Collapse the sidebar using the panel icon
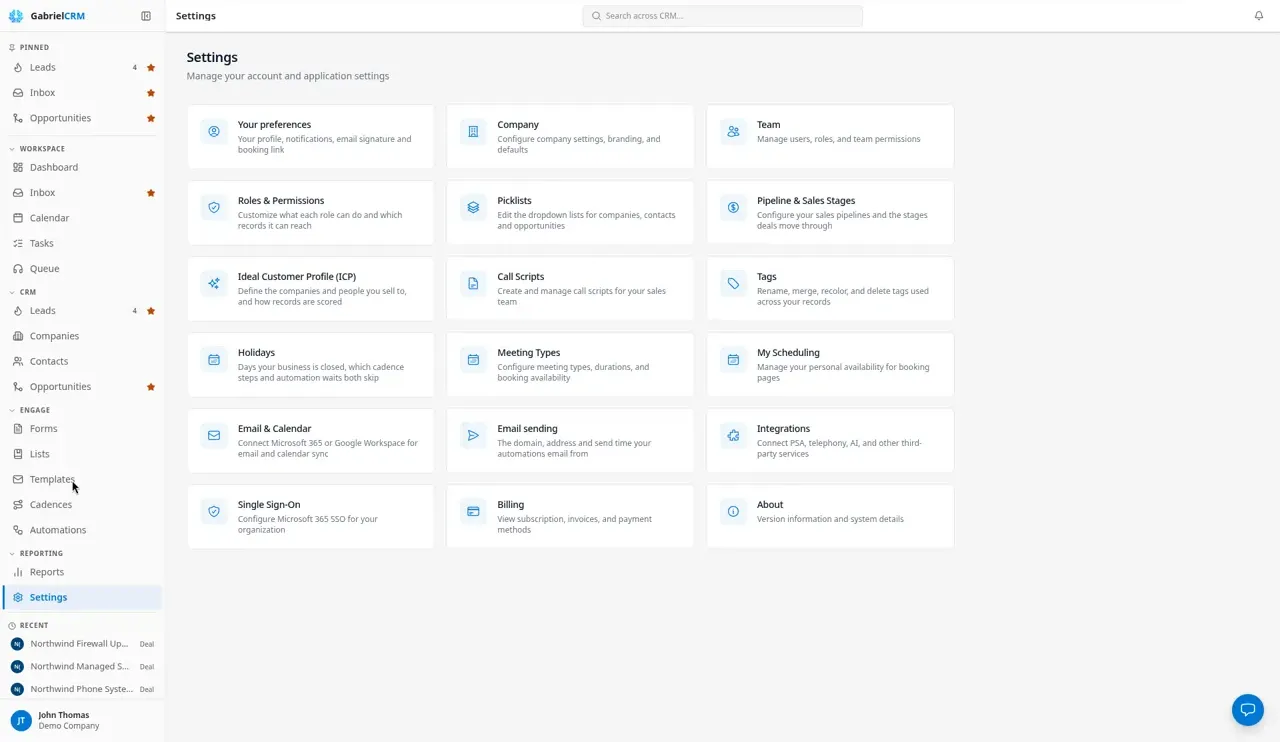 tap(146, 16)
